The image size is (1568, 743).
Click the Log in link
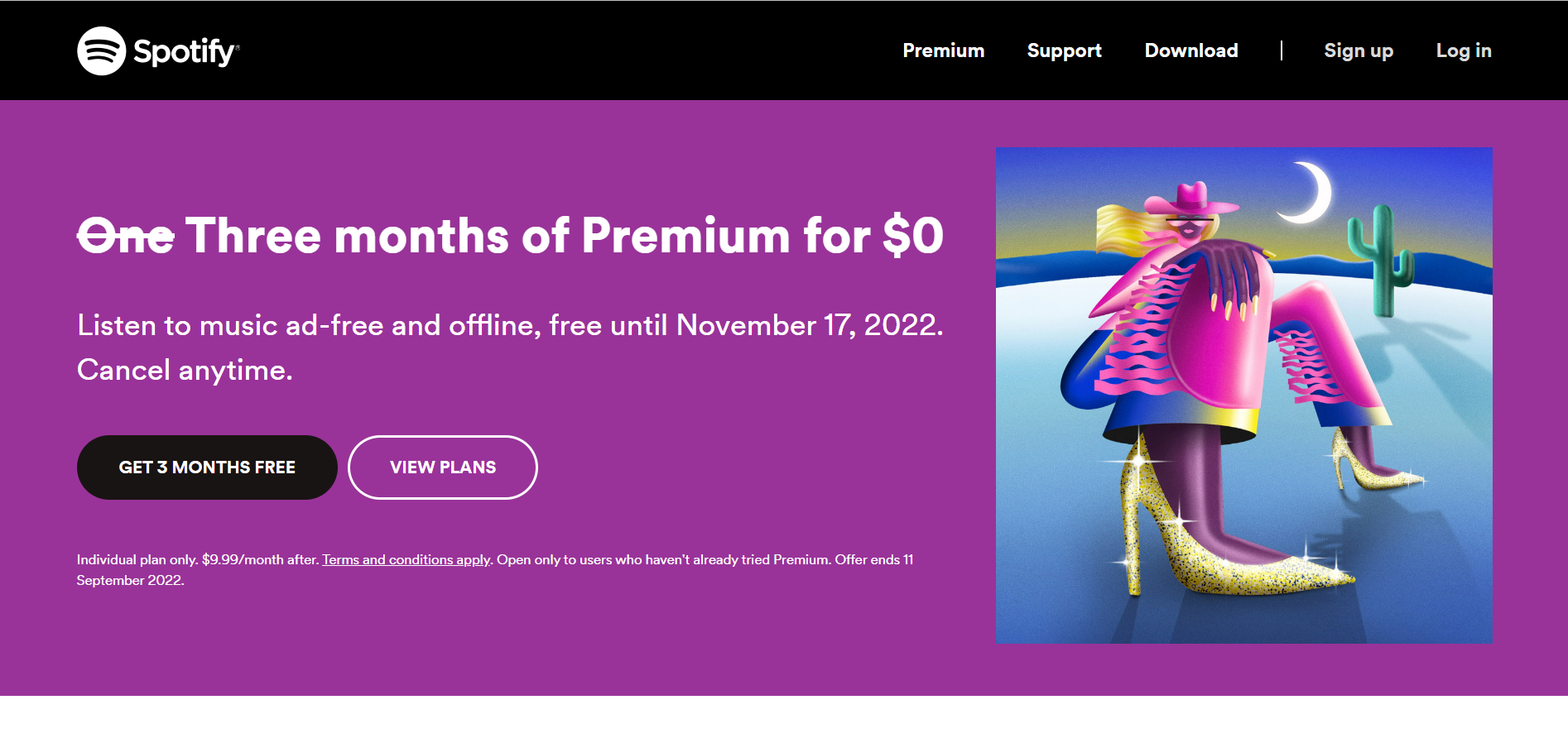(1463, 50)
